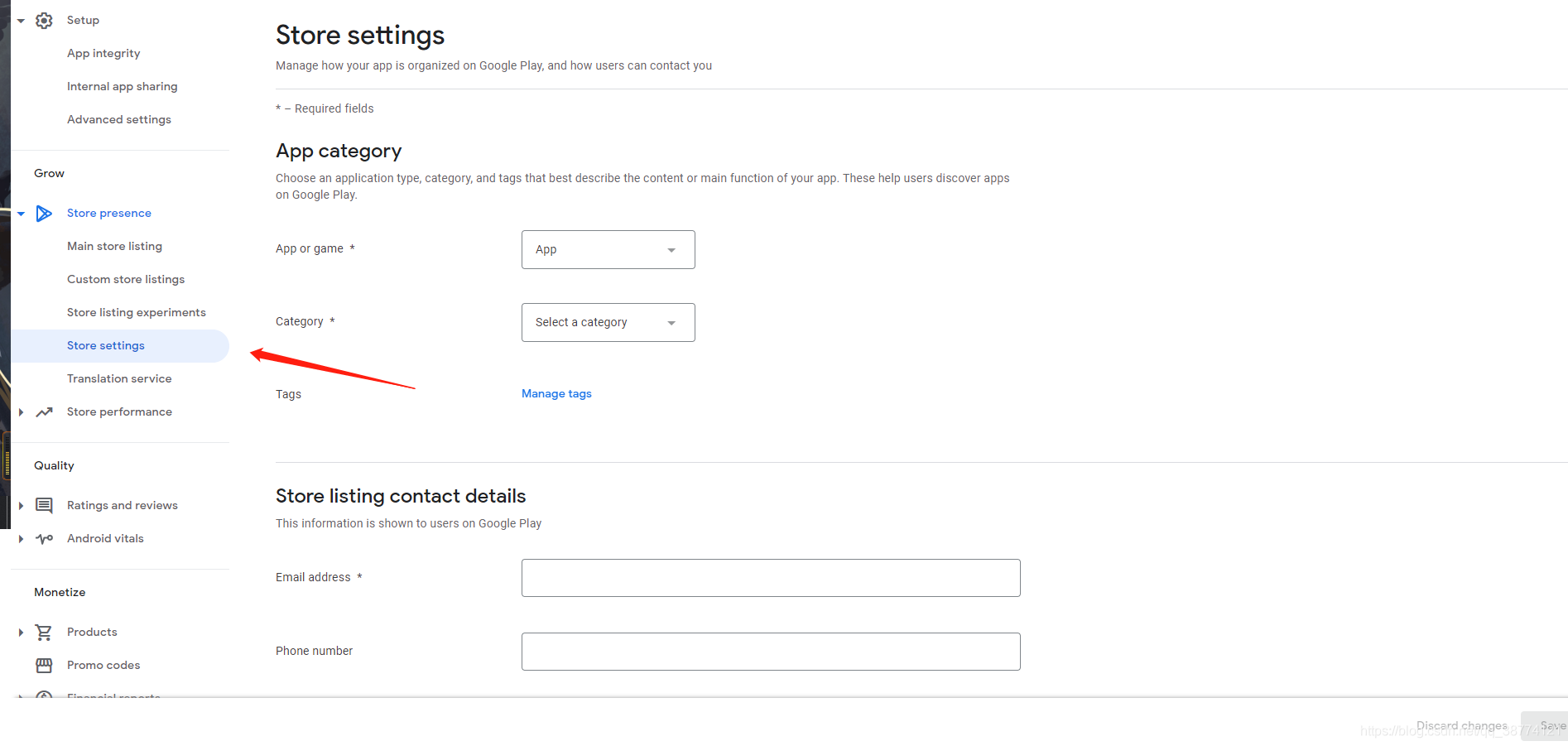The height and width of the screenshot is (746, 1568).
Task: Open the App or game dropdown
Action: tap(608, 250)
